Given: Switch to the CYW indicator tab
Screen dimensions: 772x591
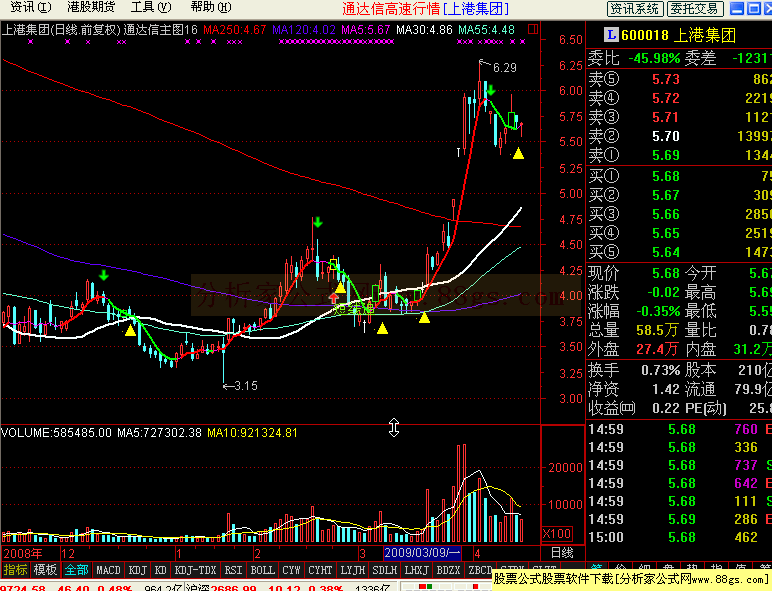Looking at the screenshot, I should (x=291, y=570).
